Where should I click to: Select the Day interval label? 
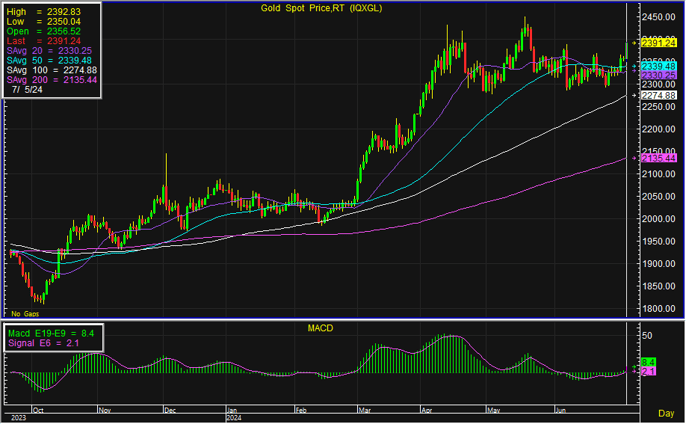[x=665, y=413]
